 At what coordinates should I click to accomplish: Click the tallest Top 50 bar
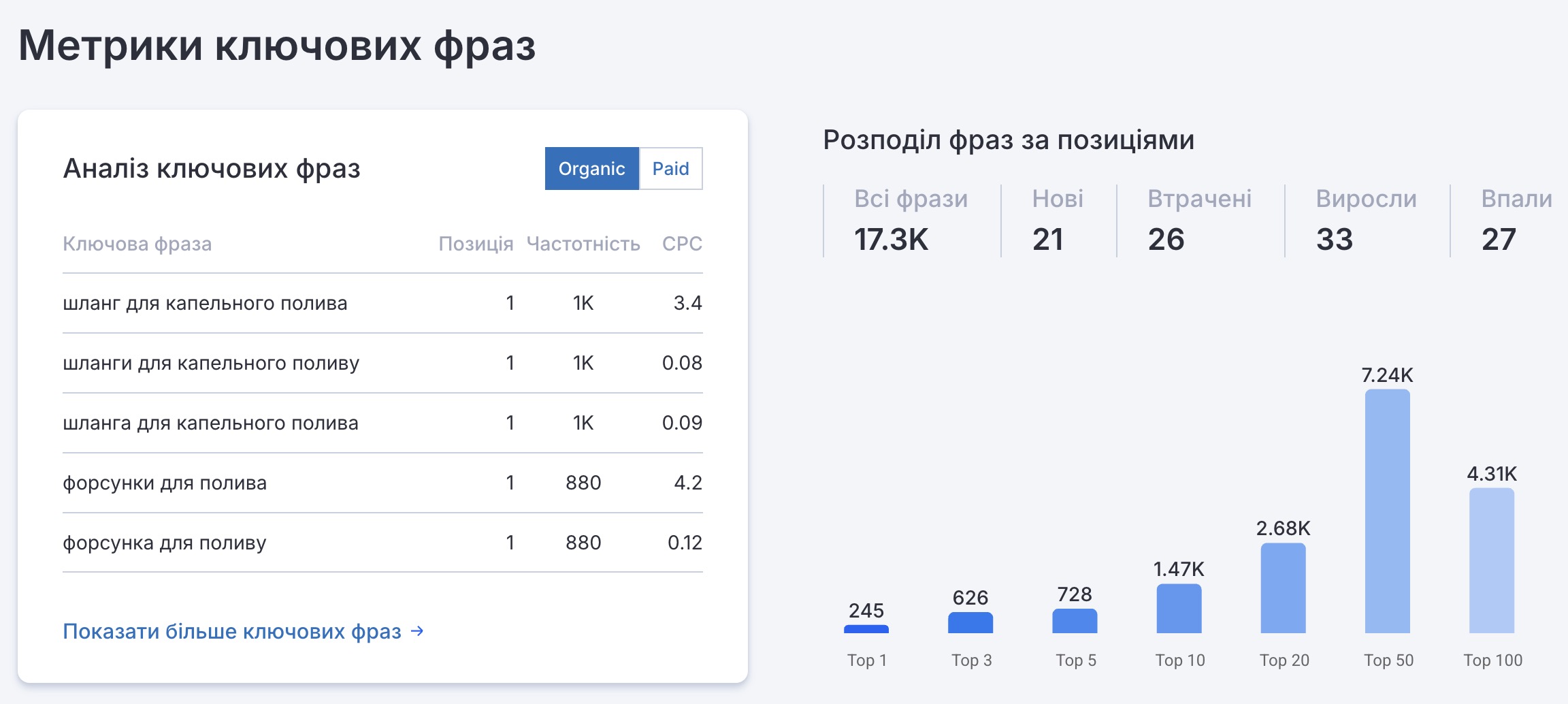pyautogui.click(x=1387, y=511)
